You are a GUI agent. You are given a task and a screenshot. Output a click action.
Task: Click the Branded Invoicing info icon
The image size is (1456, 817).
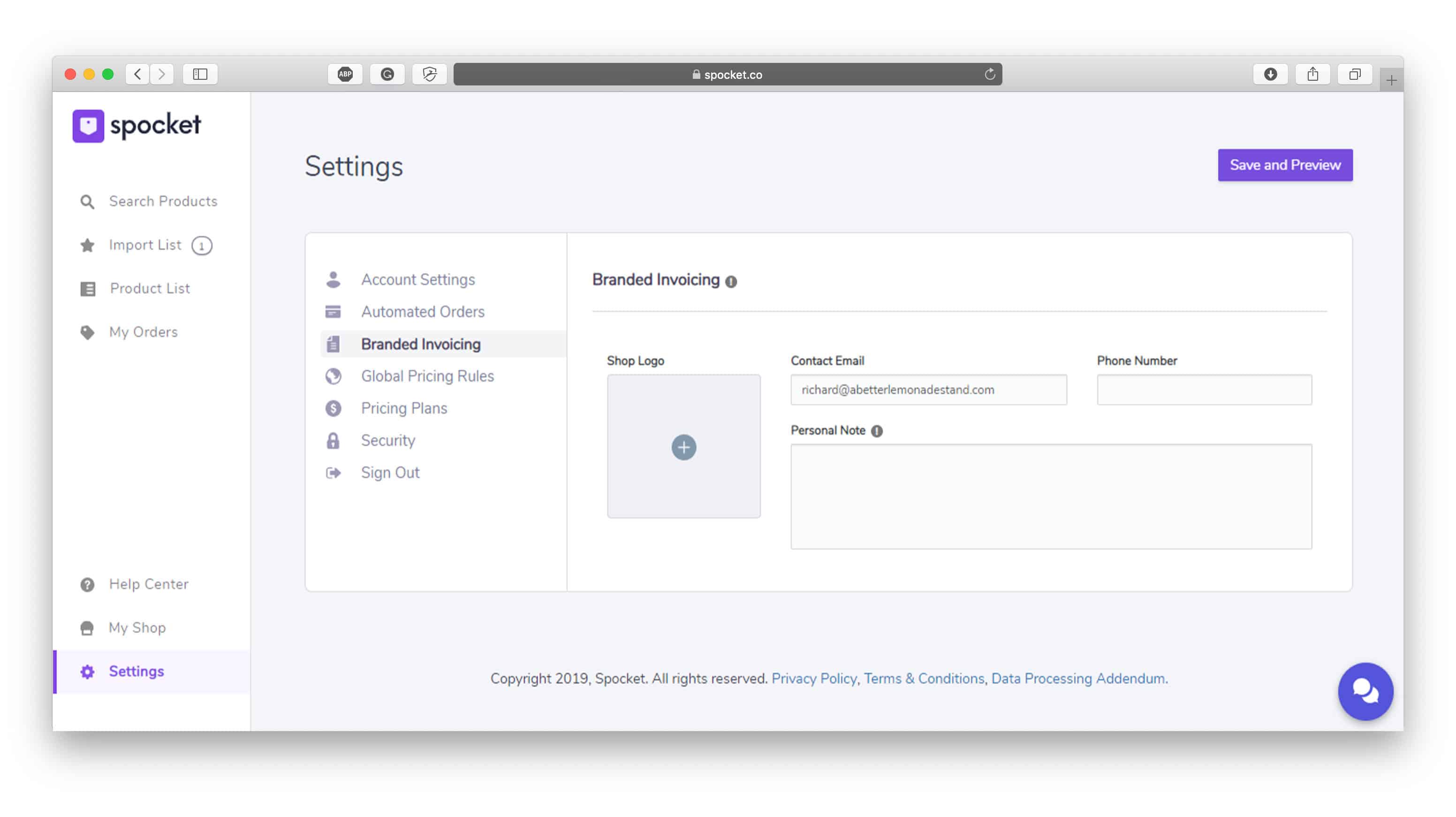[731, 280]
